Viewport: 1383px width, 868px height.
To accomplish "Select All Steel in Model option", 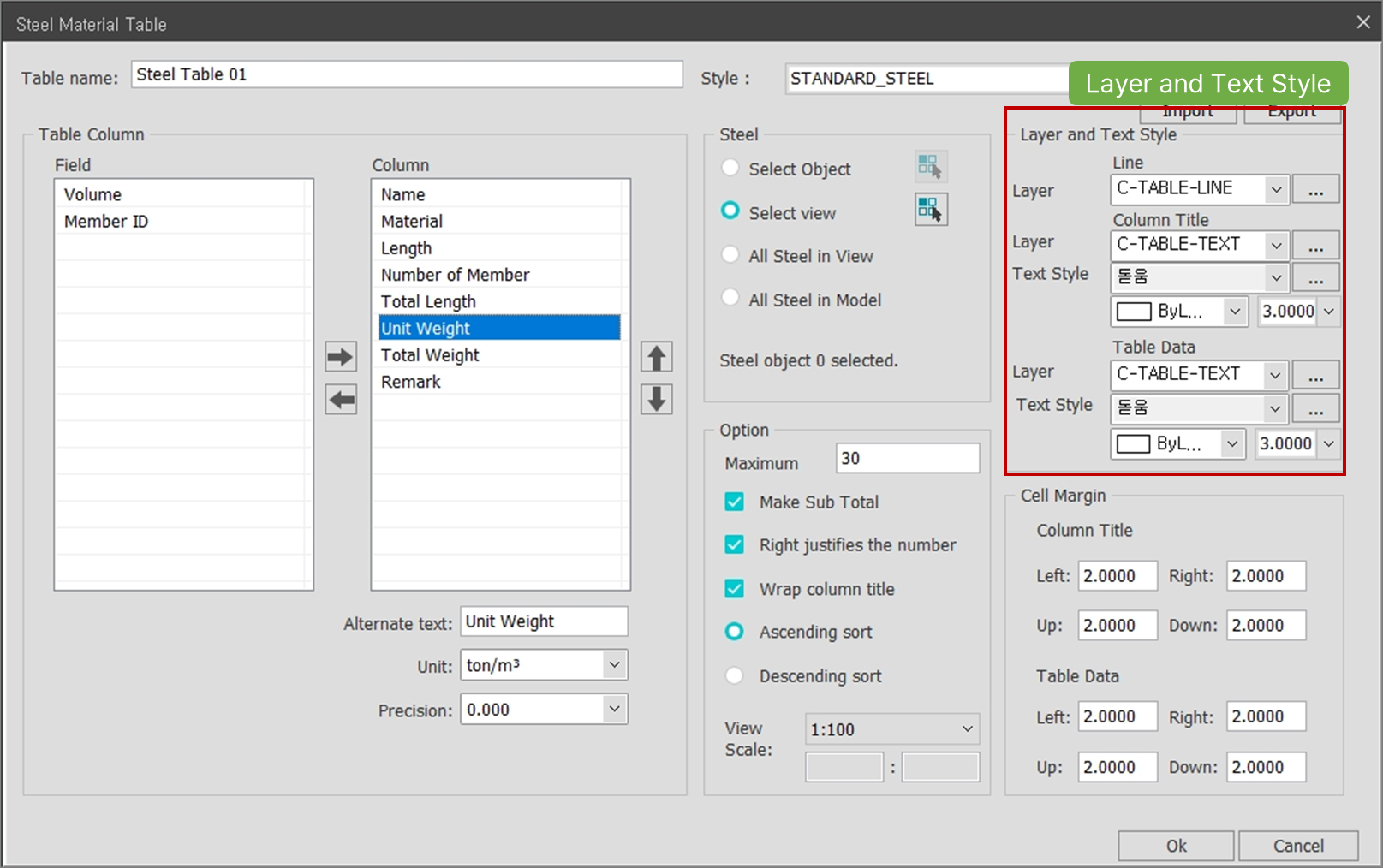I will pos(730,298).
